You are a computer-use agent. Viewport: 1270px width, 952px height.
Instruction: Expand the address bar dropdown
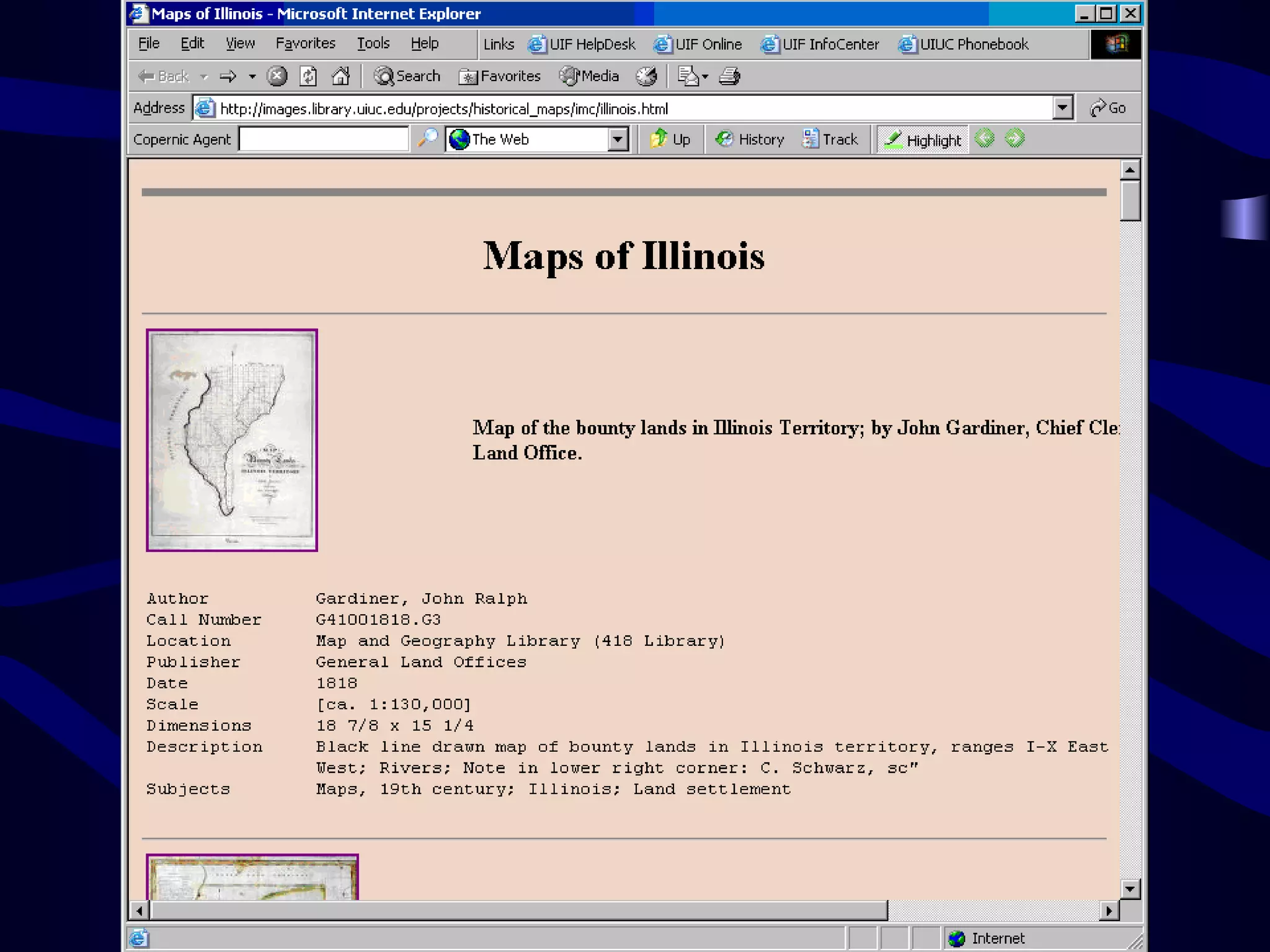click(x=1062, y=108)
